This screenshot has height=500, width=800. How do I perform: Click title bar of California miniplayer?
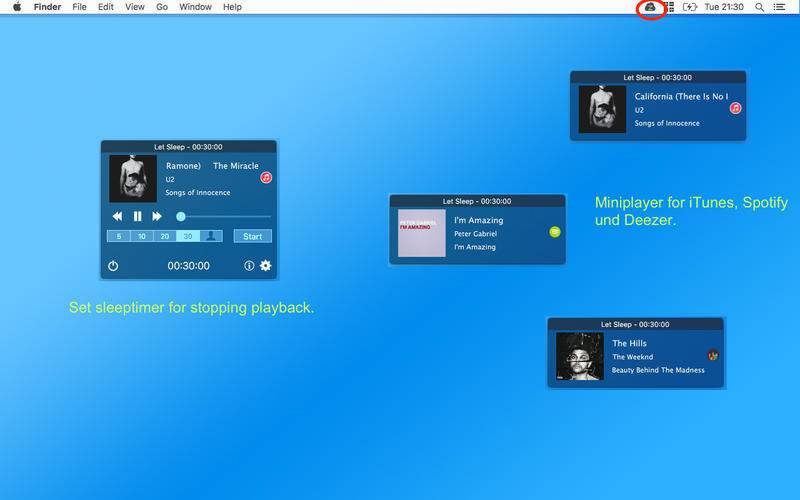[658, 78]
